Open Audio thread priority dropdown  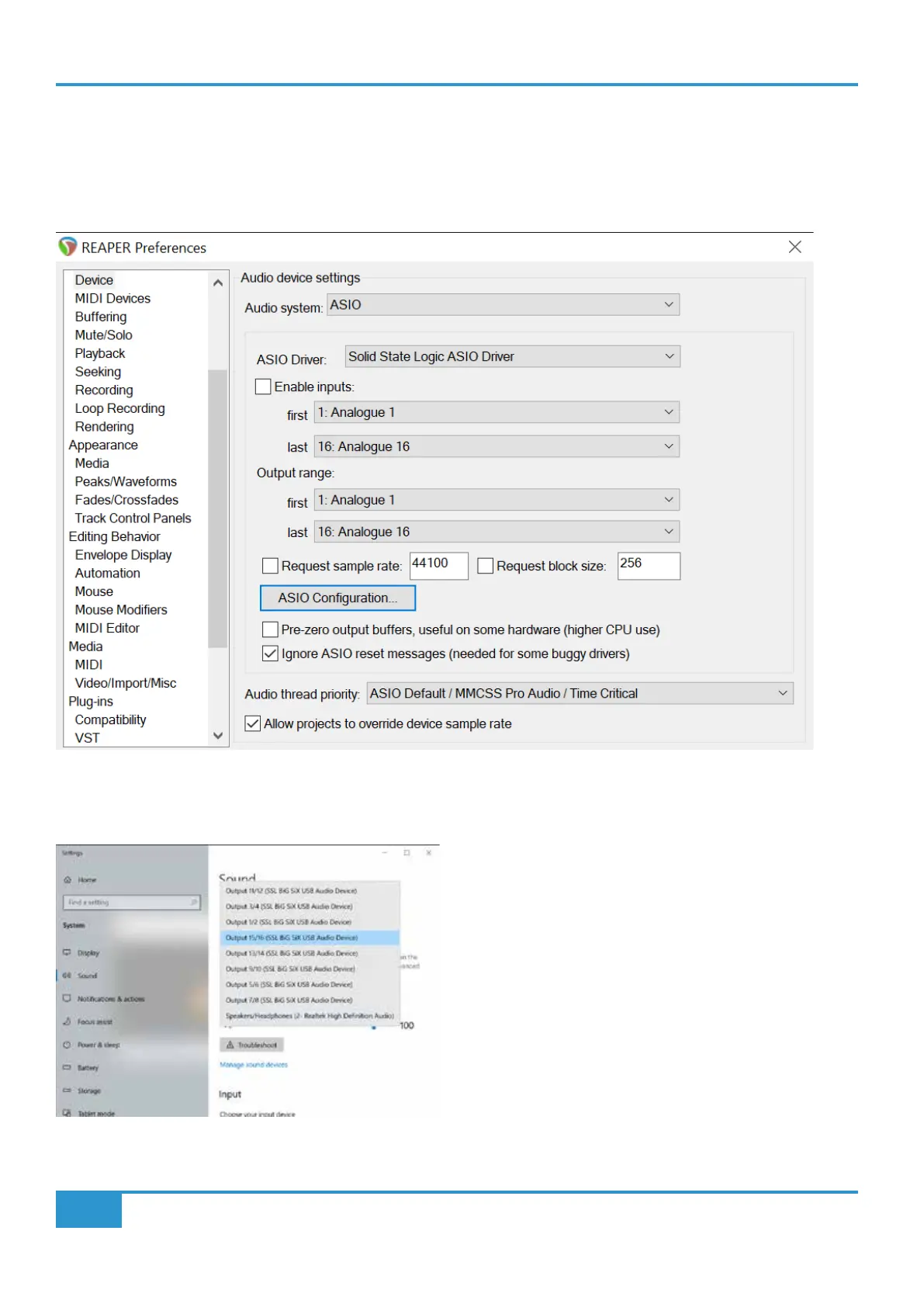point(580,693)
